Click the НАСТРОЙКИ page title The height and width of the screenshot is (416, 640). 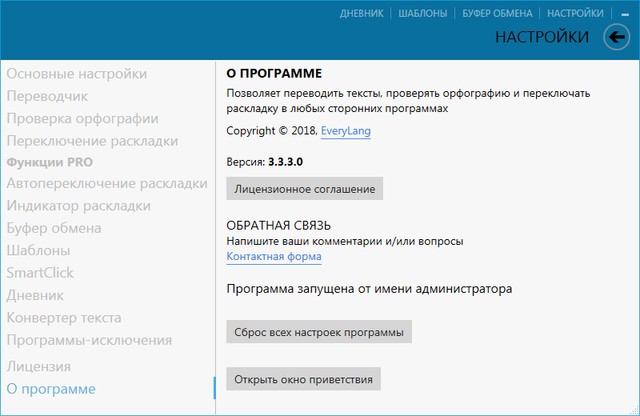(542, 37)
